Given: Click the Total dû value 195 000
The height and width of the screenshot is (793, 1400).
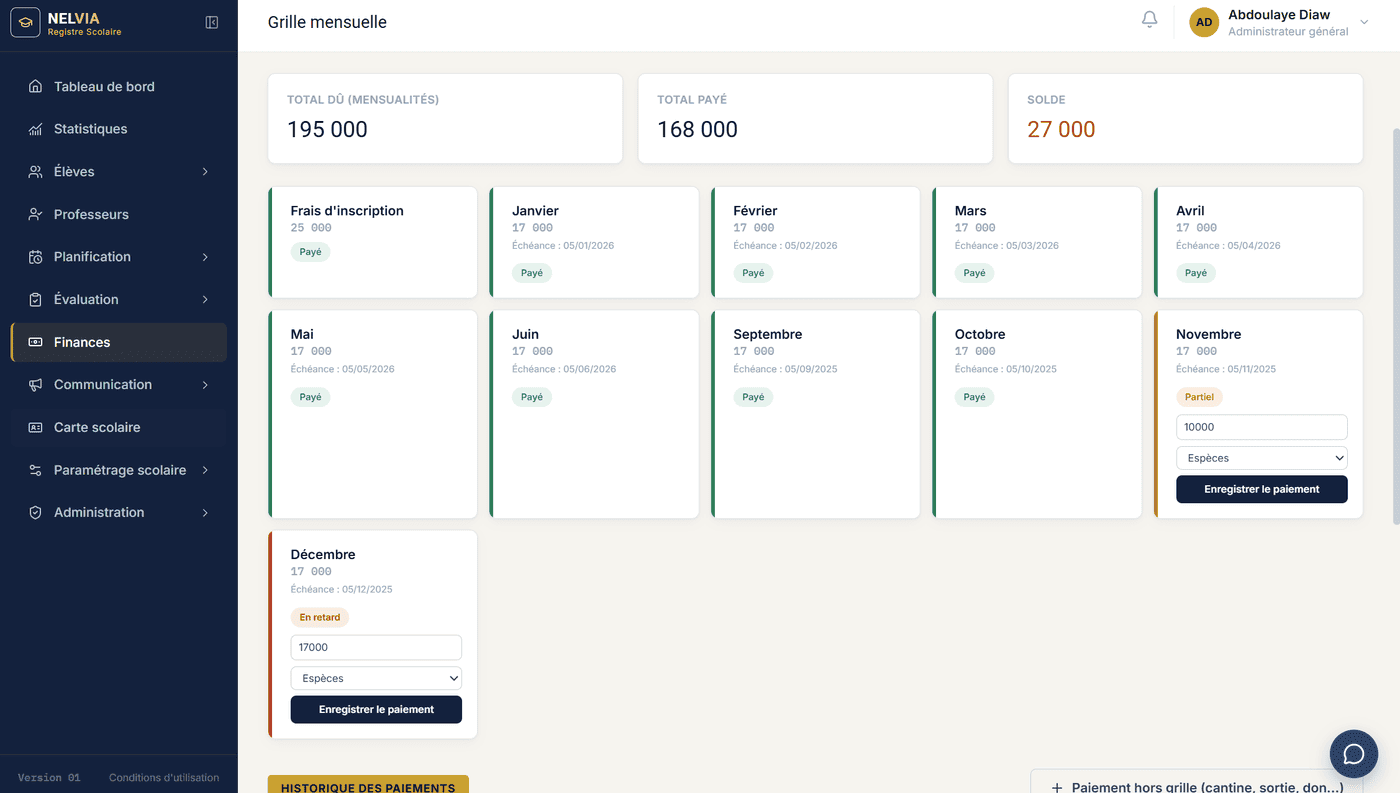Looking at the screenshot, I should (327, 129).
